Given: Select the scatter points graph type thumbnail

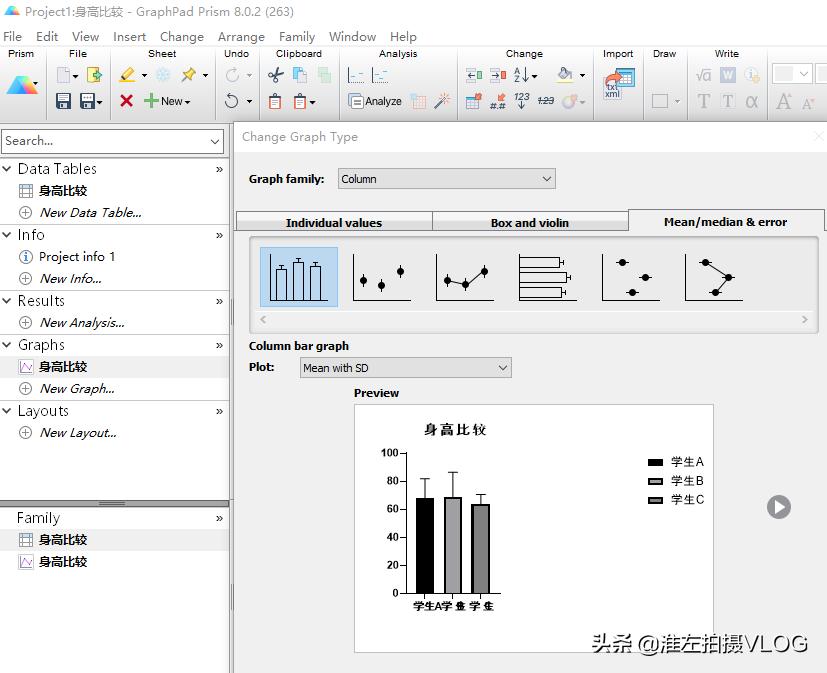Looking at the screenshot, I should click(x=381, y=276).
